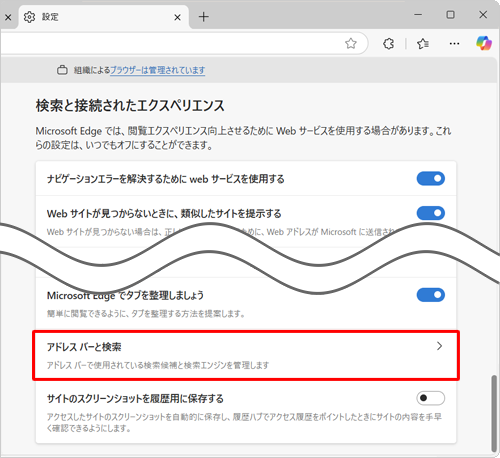Image resolution: width=500 pixels, height=458 pixels.
Task: Toggle ナビゲーションエラーを解決するために web サービス switch
Action: tap(431, 178)
